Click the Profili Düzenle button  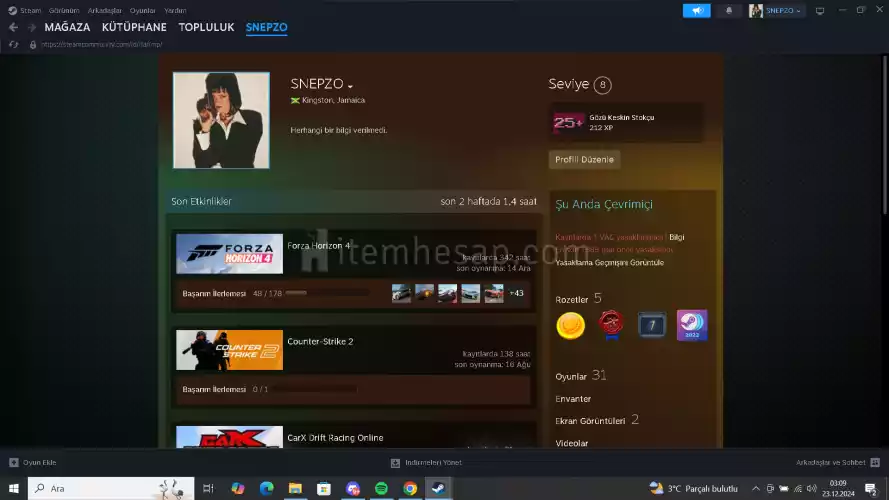585,160
